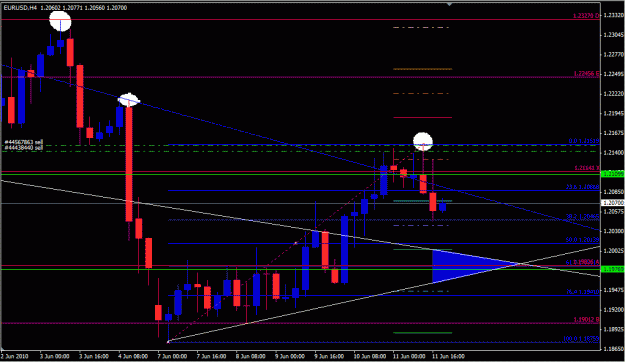
Task: Click the 8 Jun 08:00 time label
Action: [250, 356]
